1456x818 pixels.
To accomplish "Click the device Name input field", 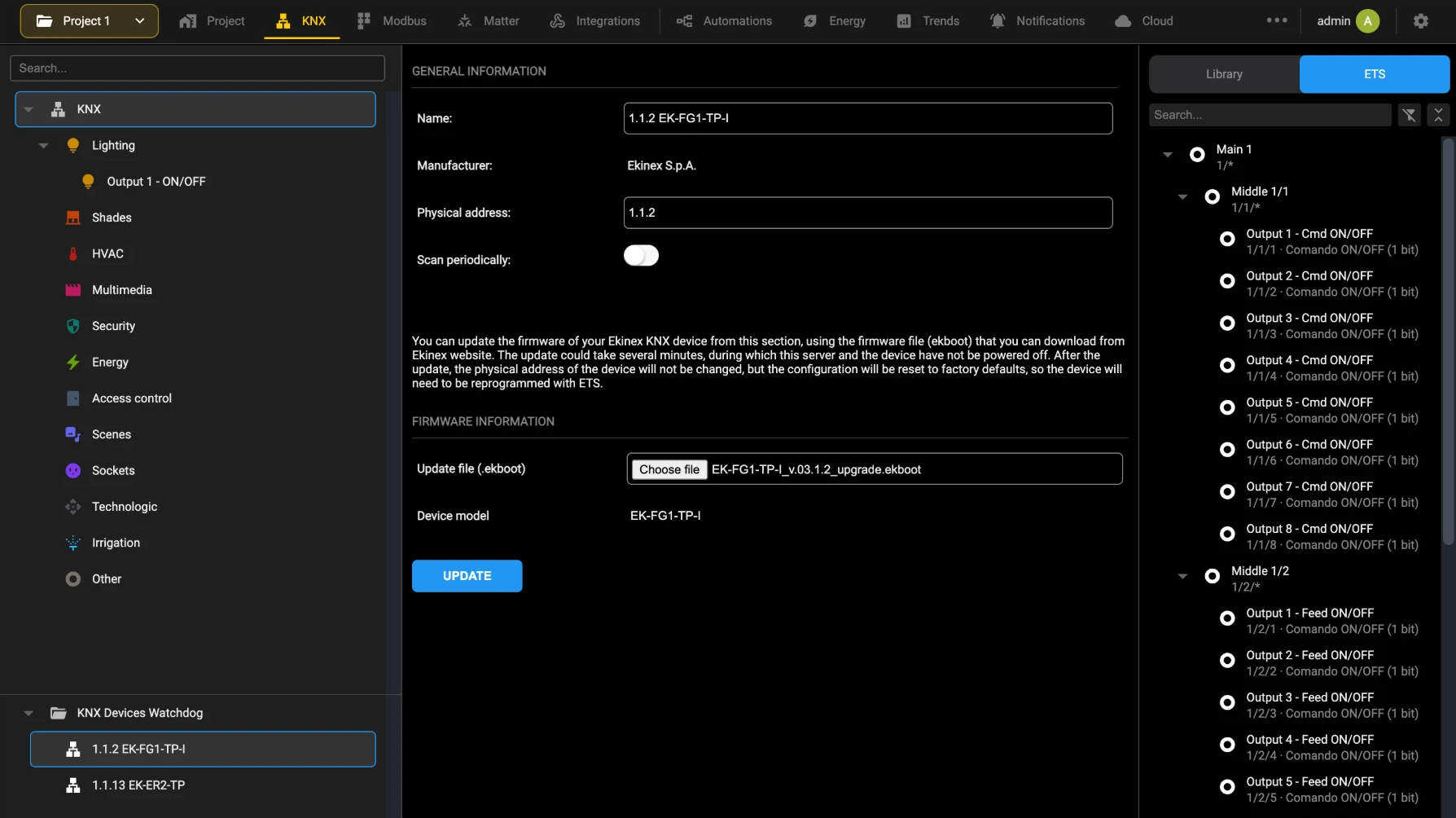I will tap(868, 118).
